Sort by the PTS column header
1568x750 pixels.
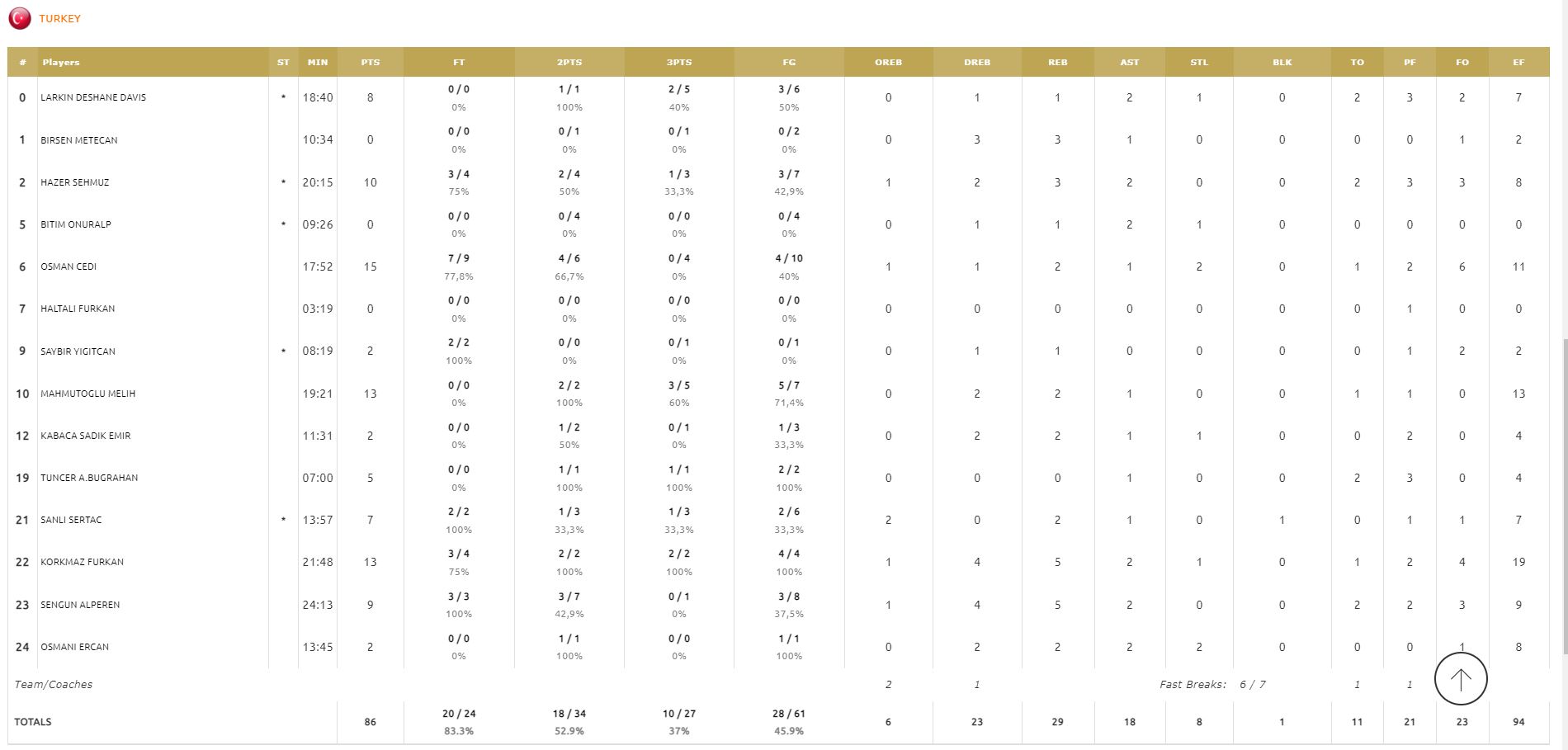pos(371,62)
